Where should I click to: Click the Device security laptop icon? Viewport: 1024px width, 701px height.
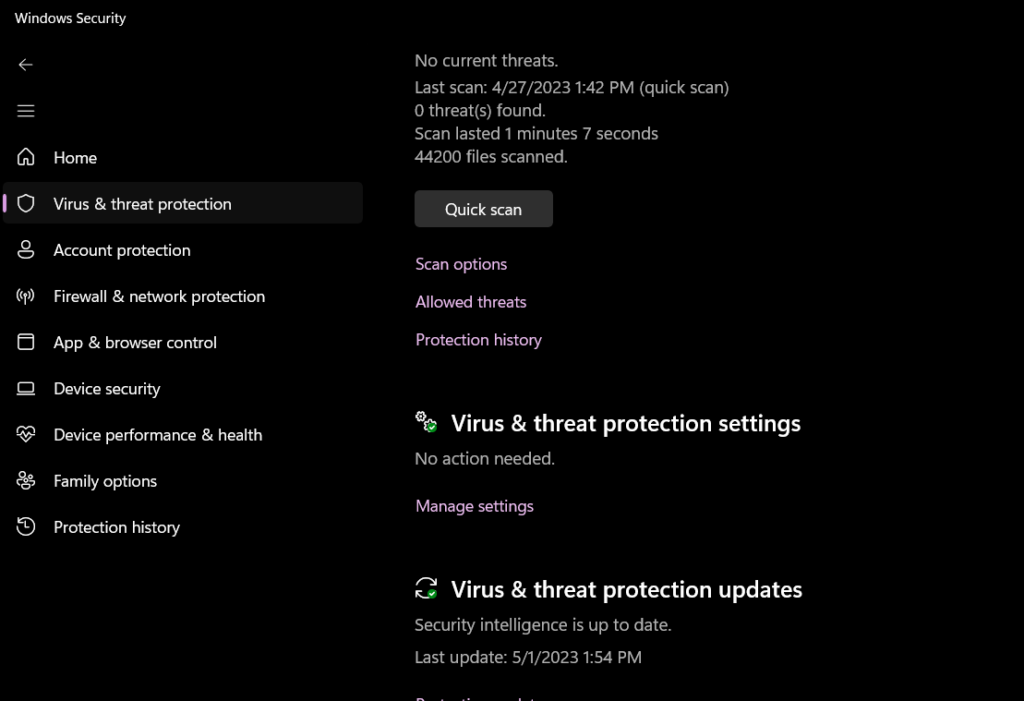(x=26, y=389)
